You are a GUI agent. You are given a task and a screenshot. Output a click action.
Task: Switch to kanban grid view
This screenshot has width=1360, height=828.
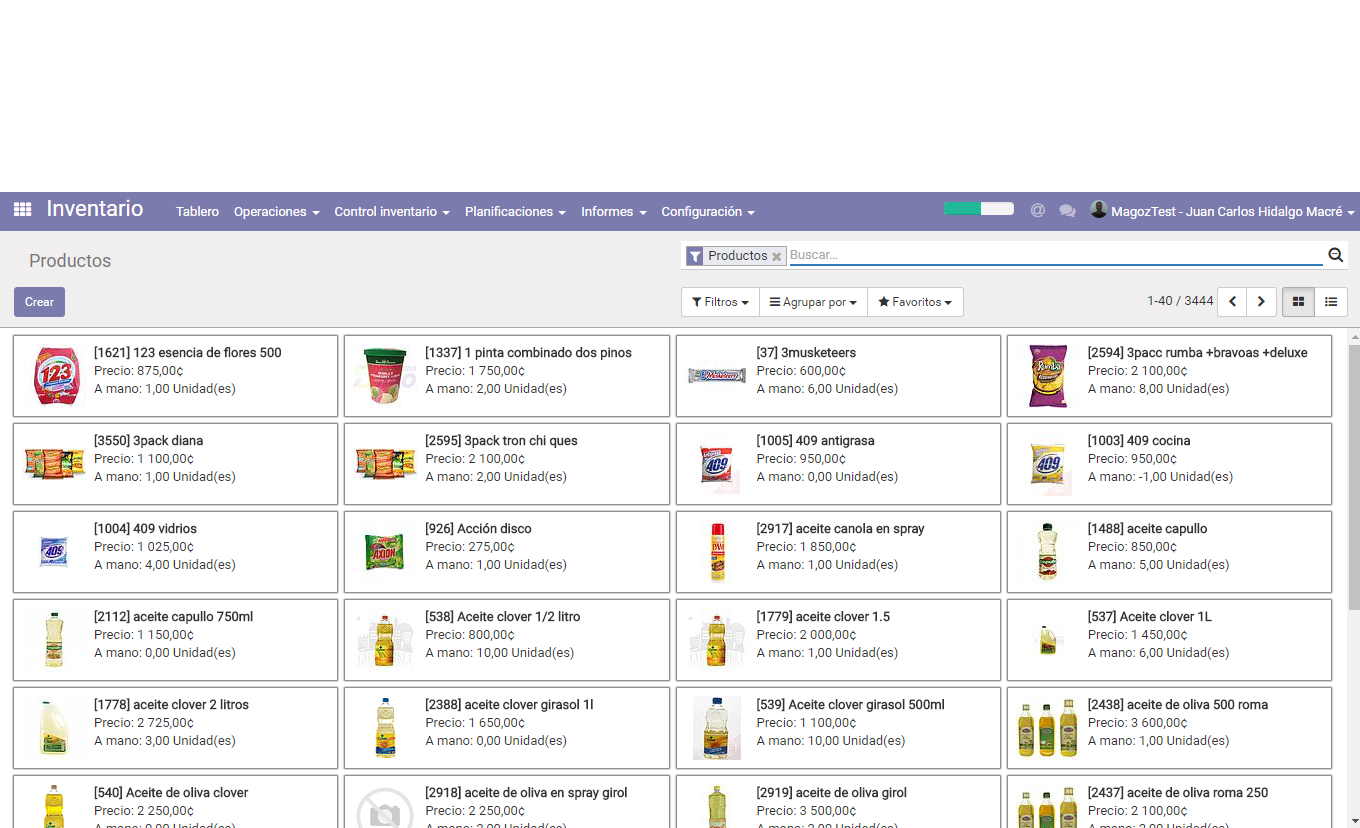(1298, 301)
